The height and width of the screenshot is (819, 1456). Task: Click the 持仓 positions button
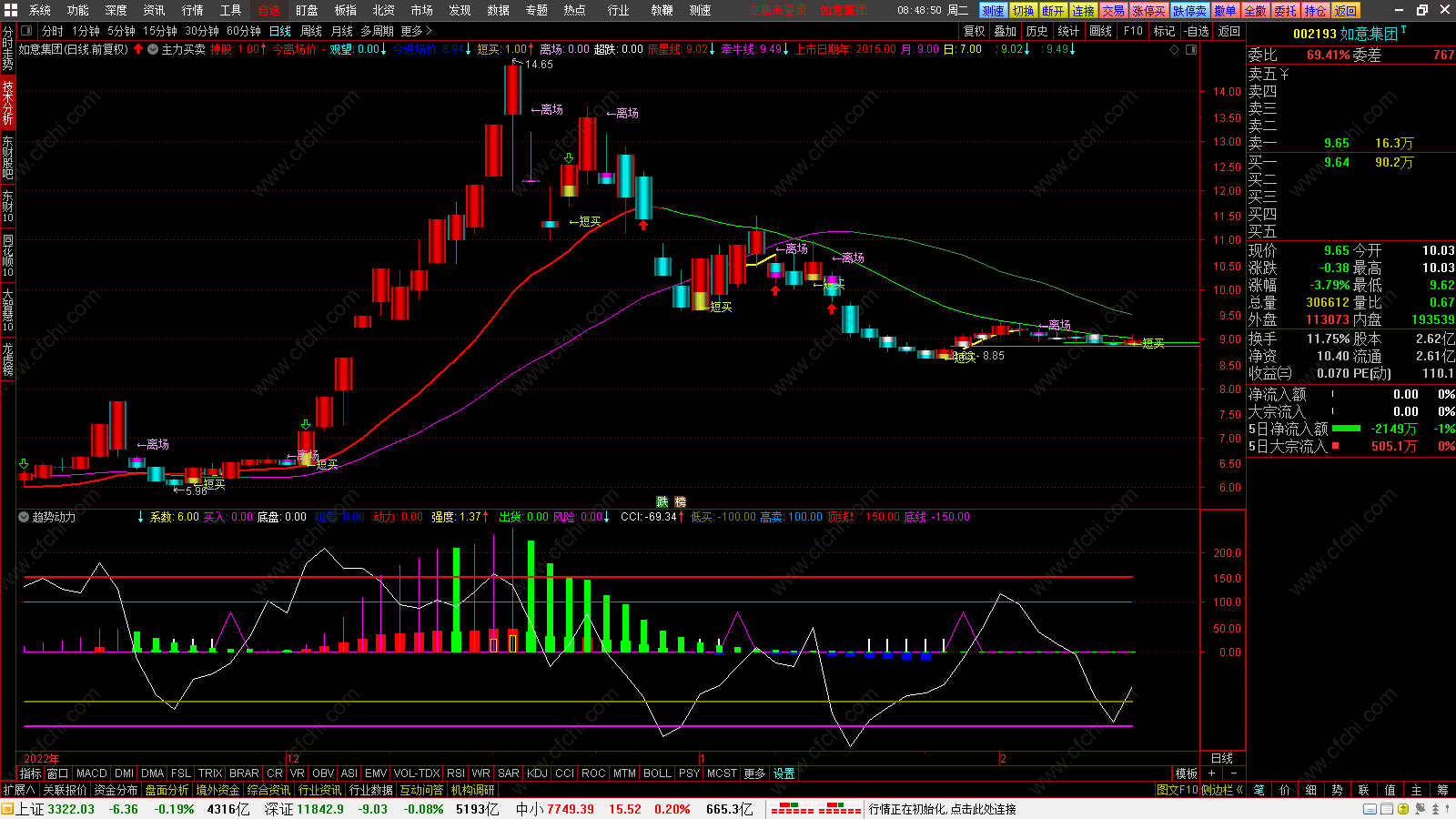[1315, 11]
